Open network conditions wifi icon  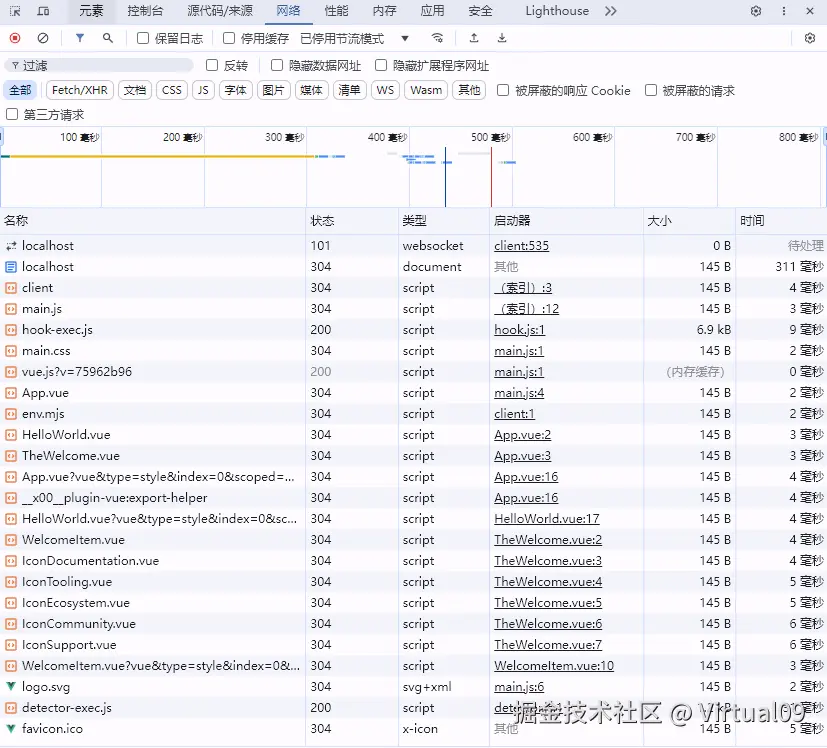coord(437,38)
